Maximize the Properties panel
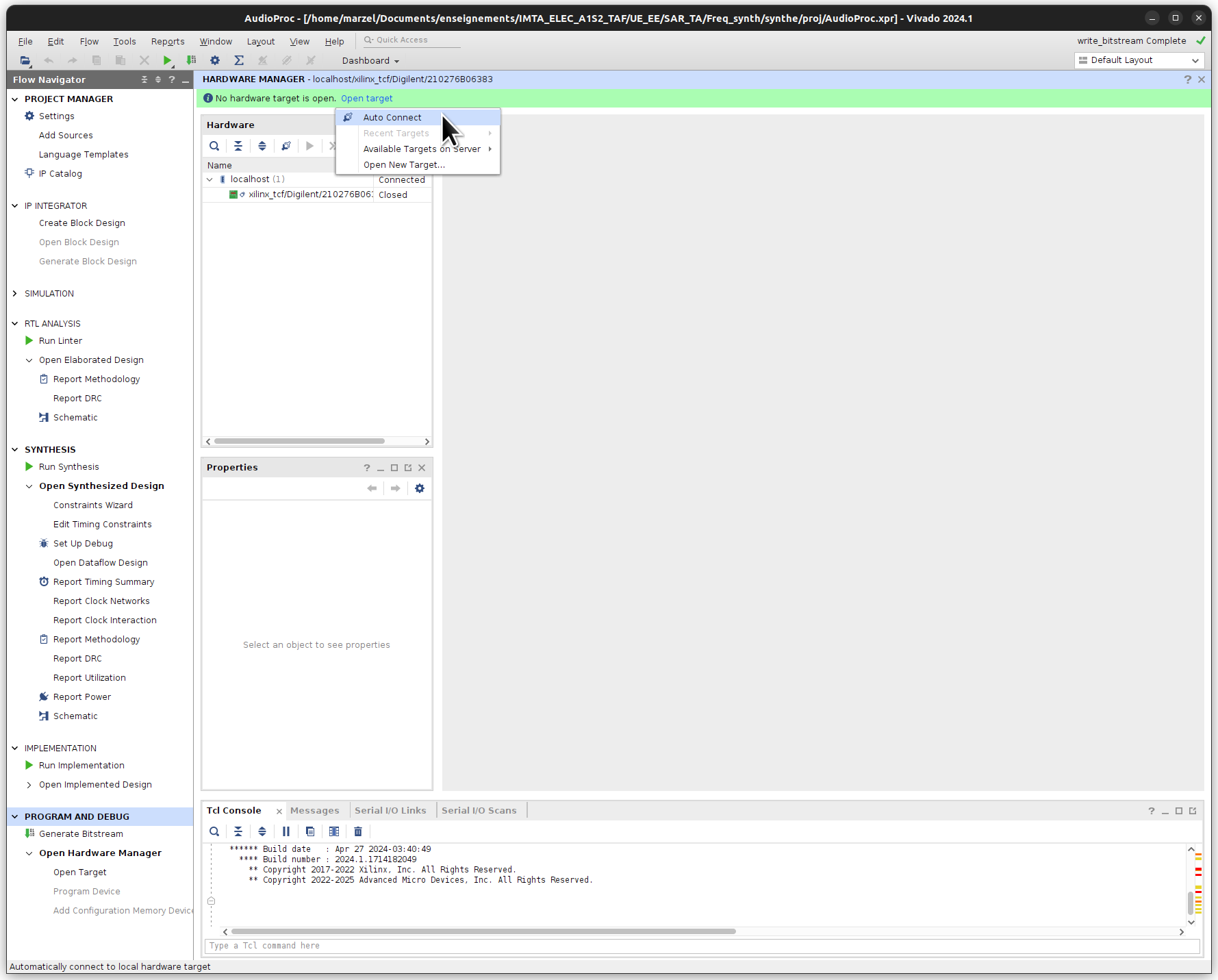 394,468
